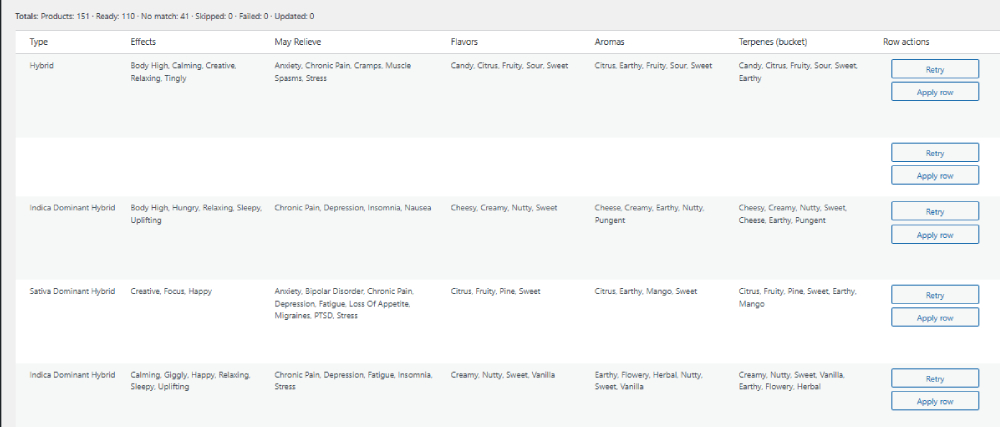Select the Terpenes (bucket) column header
Screen dimensions: 1000x427
coord(773,42)
